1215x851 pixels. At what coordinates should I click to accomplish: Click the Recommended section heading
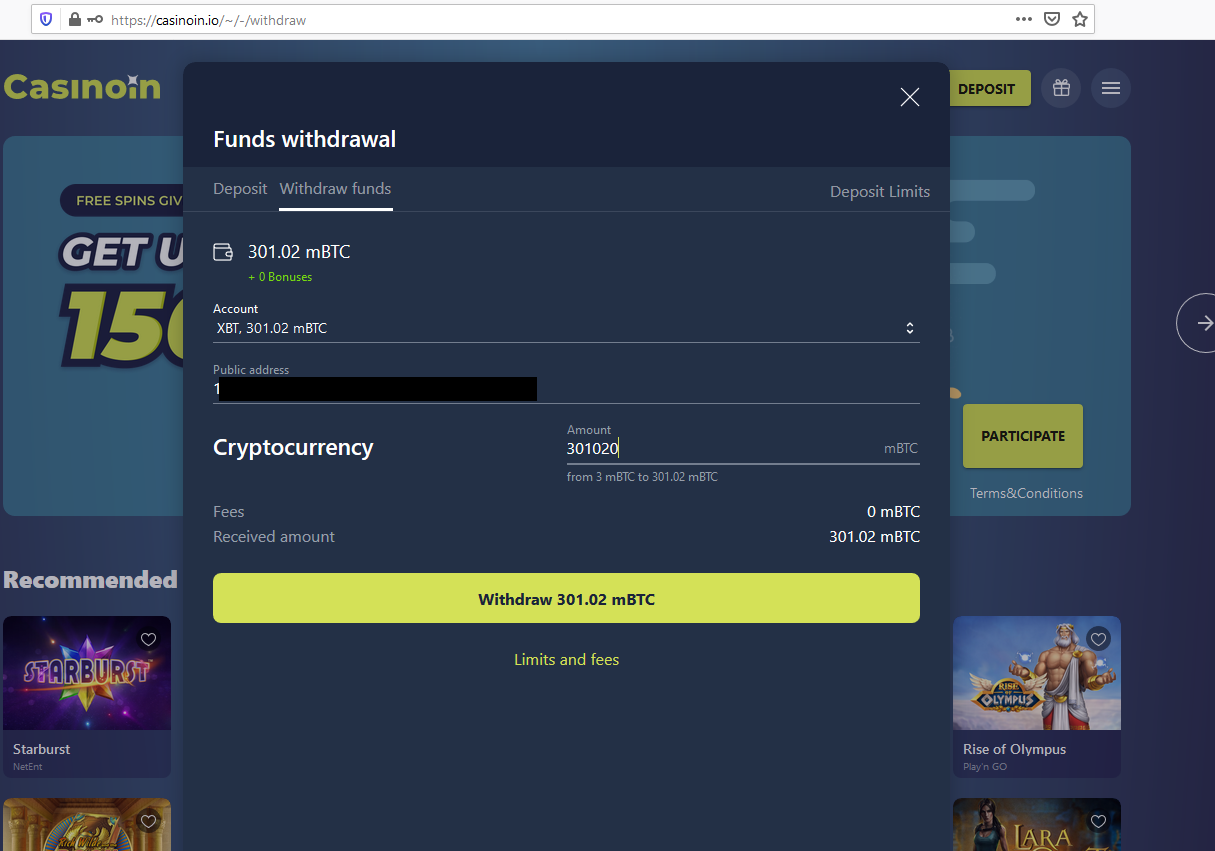tap(90, 579)
